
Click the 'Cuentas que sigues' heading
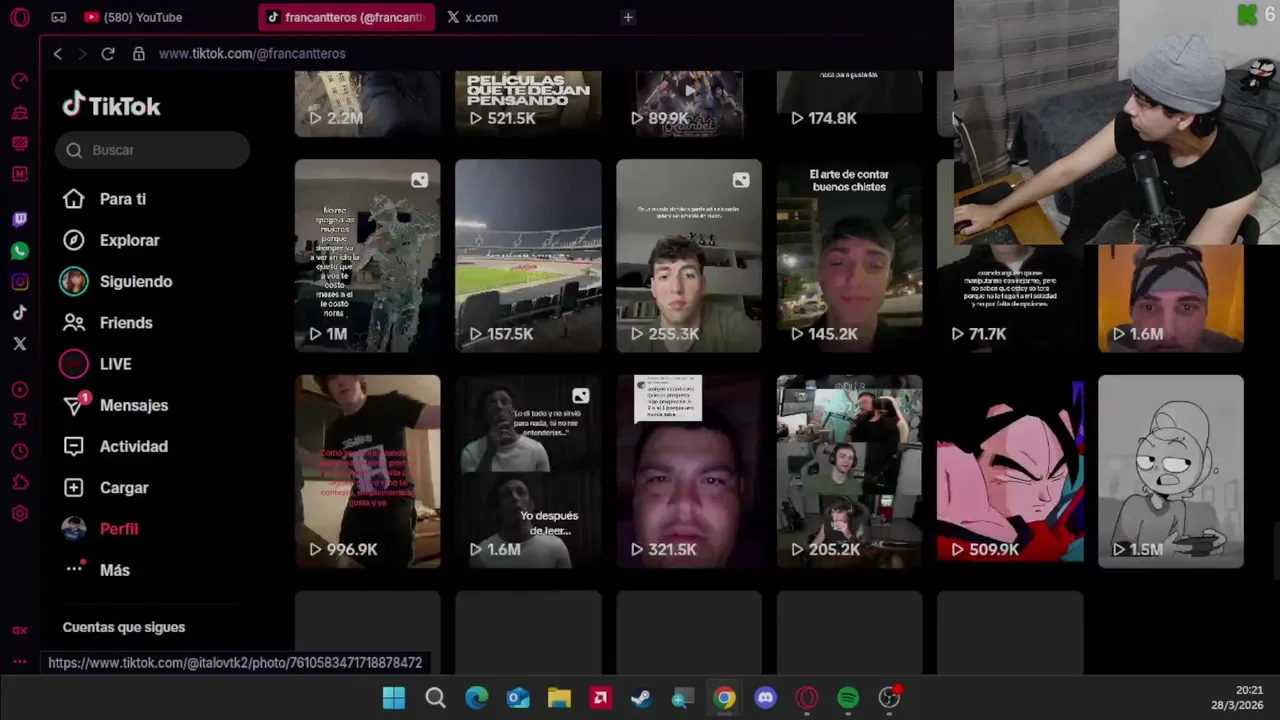124,627
